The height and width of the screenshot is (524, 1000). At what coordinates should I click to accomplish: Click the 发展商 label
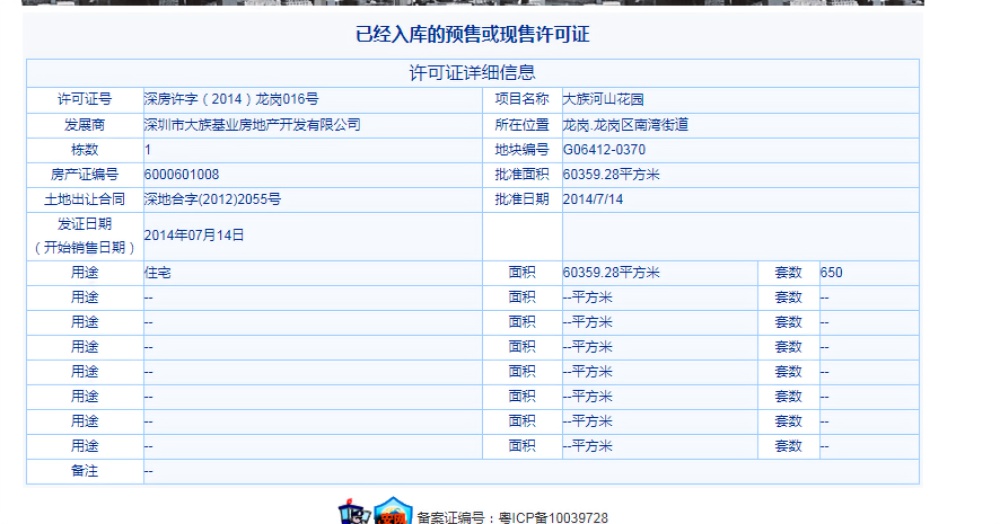pyautogui.click(x=85, y=125)
